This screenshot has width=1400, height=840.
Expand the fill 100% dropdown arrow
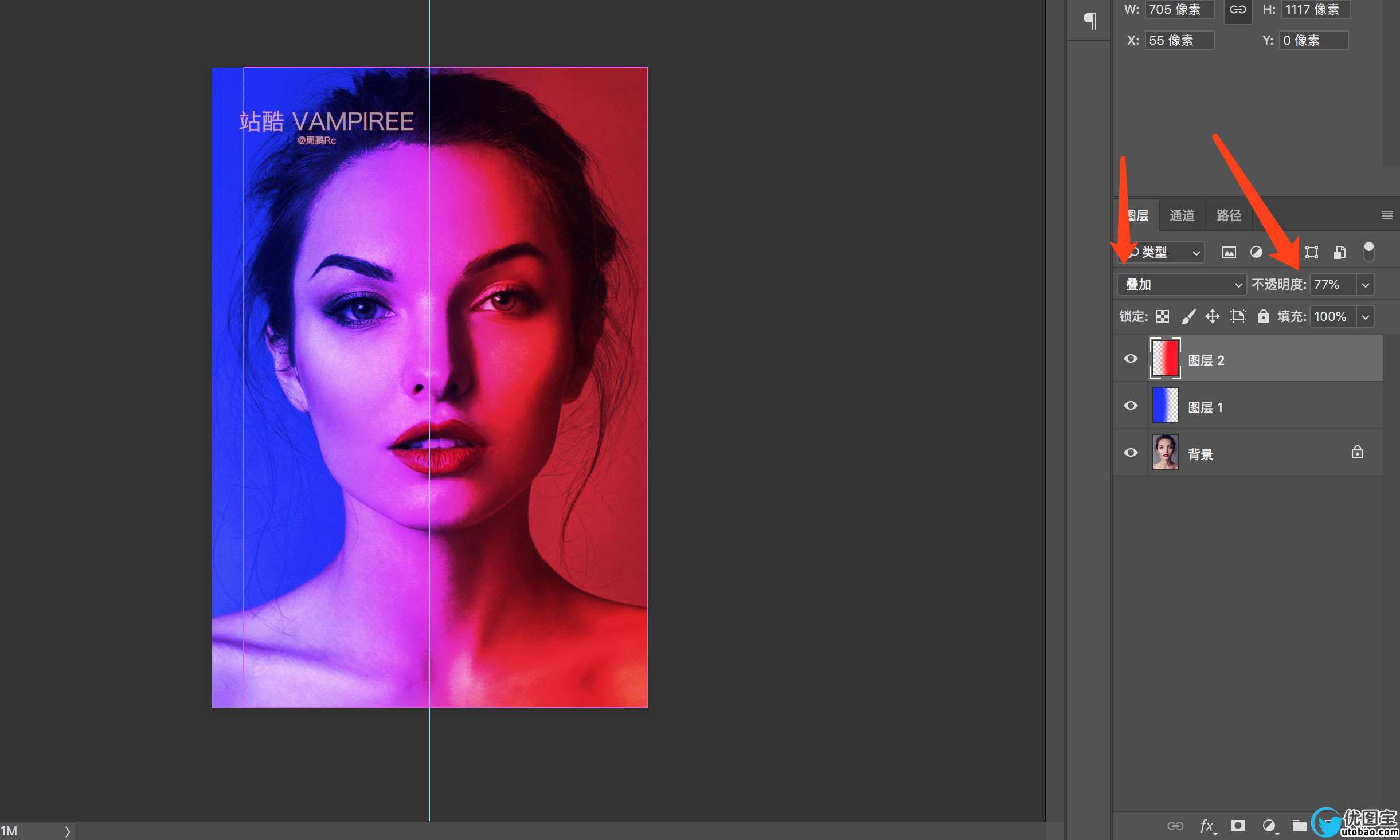[1366, 317]
